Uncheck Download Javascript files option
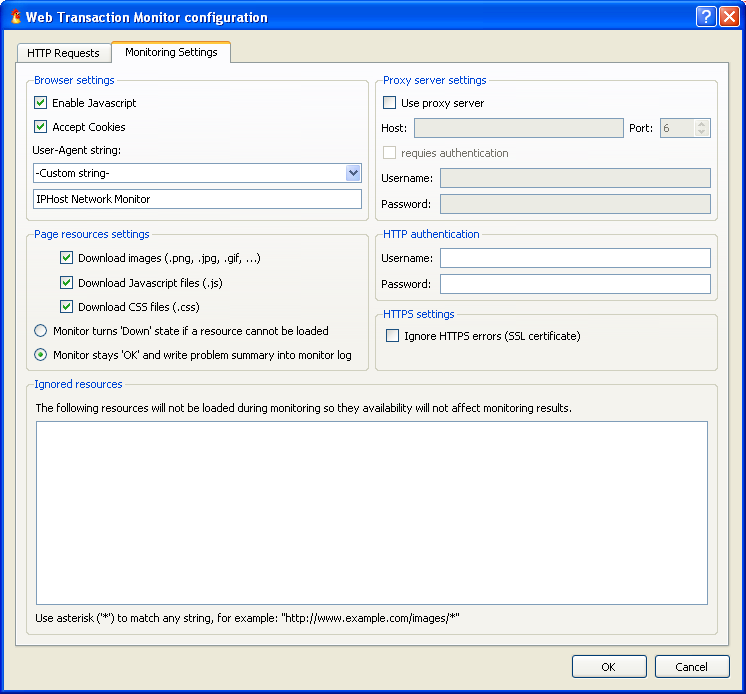Screen dimensions: 746x694 [67, 283]
